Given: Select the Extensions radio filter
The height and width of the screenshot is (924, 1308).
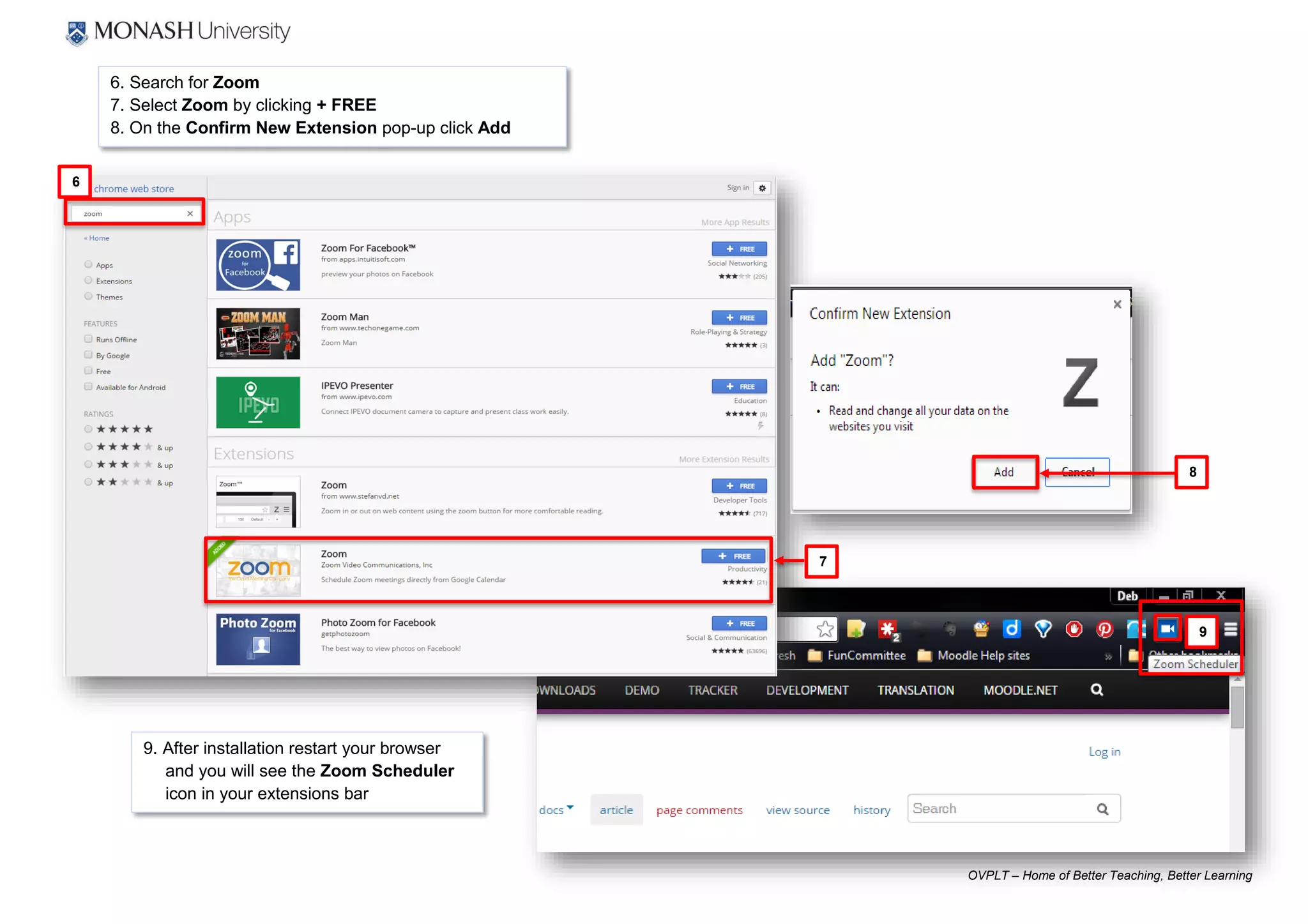Looking at the screenshot, I should pos(88,280).
